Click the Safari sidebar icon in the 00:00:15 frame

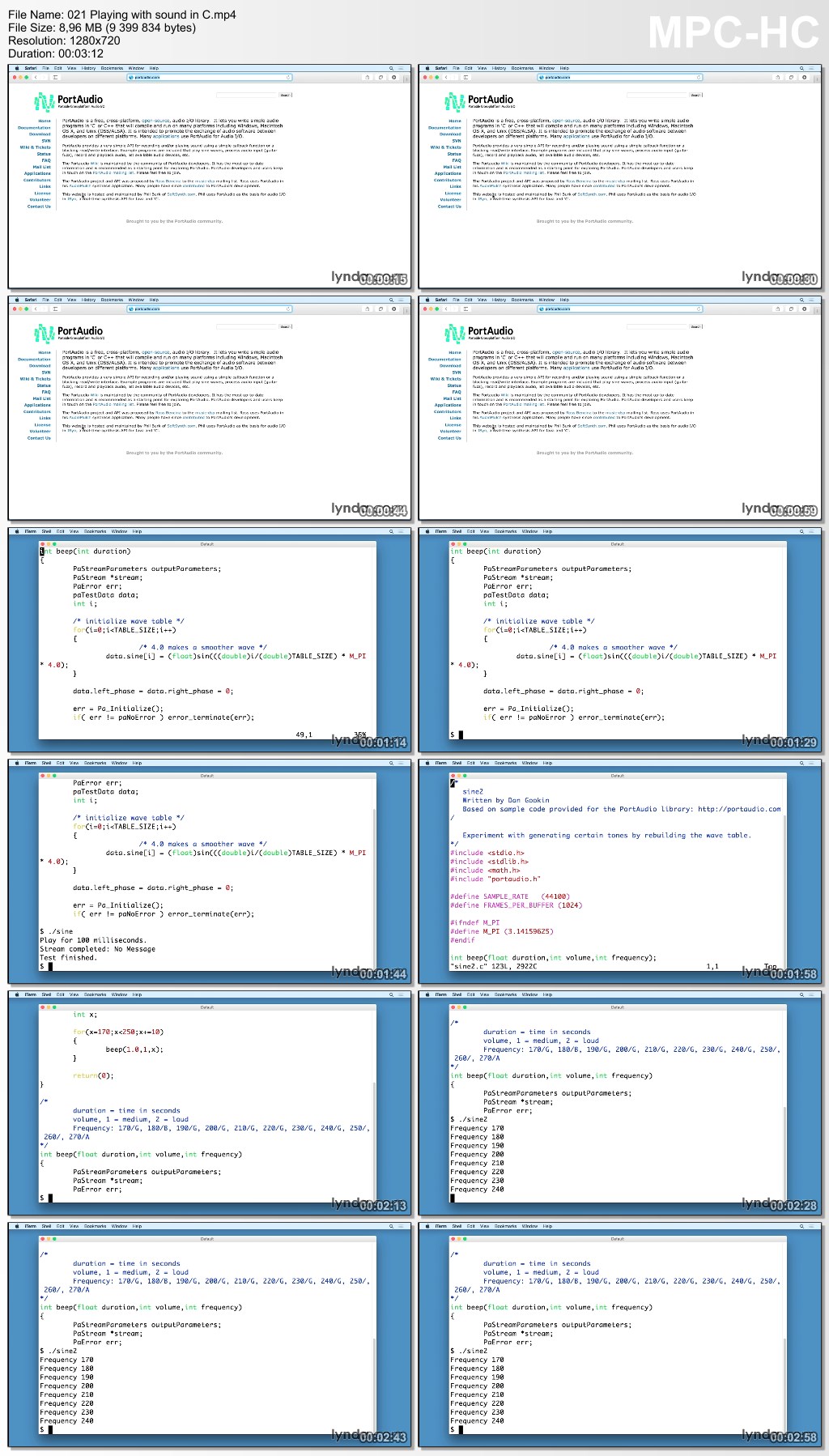point(56,78)
